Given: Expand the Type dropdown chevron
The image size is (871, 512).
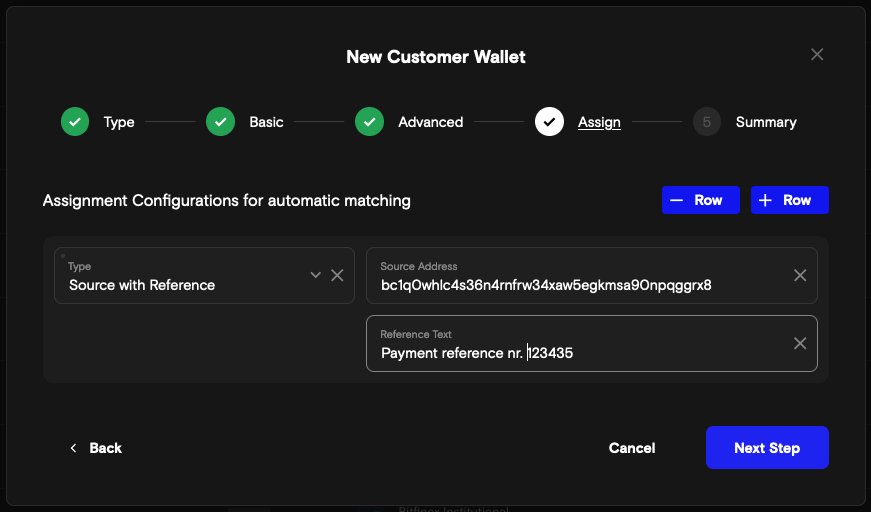Looking at the screenshot, I should pyautogui.click(x=316, y=275).
